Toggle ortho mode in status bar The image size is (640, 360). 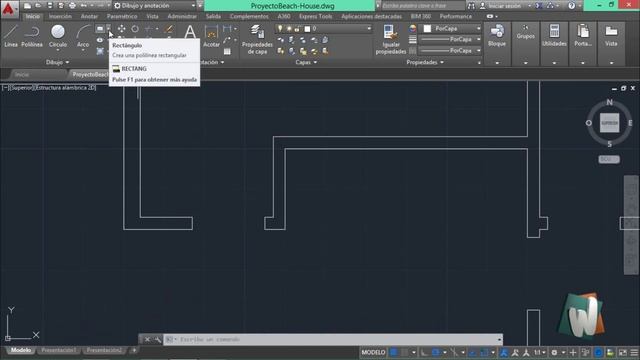[x=424, y=352]
